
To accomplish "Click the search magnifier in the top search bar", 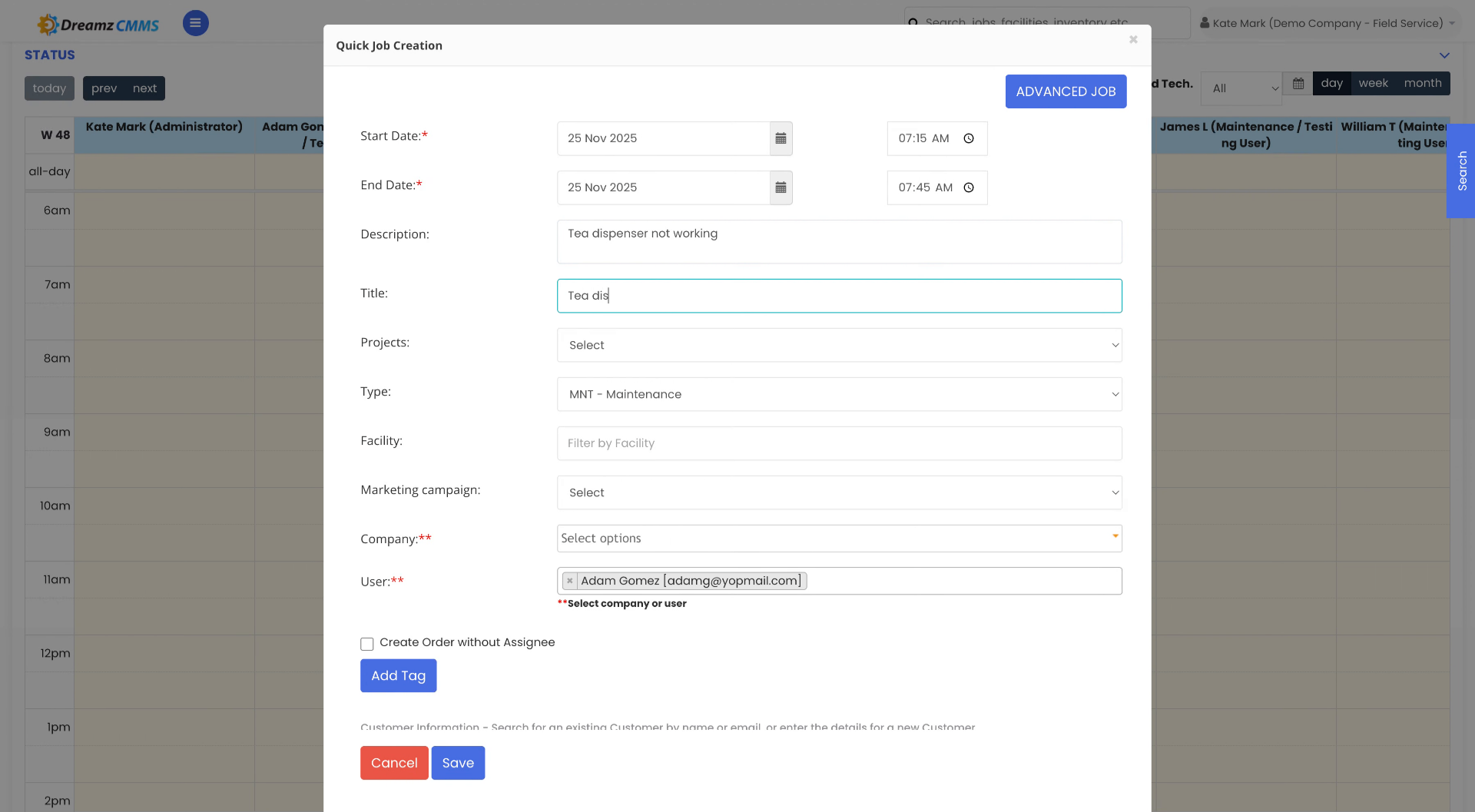I will pyautogui.click(x=913, y=23).
